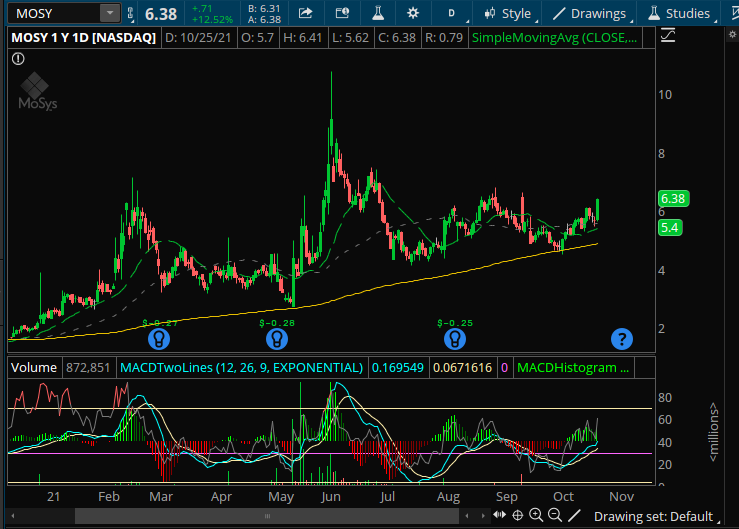739x529 pixels.
Task: Click the expand chart horizontally icon
Action: click(500, 515)
